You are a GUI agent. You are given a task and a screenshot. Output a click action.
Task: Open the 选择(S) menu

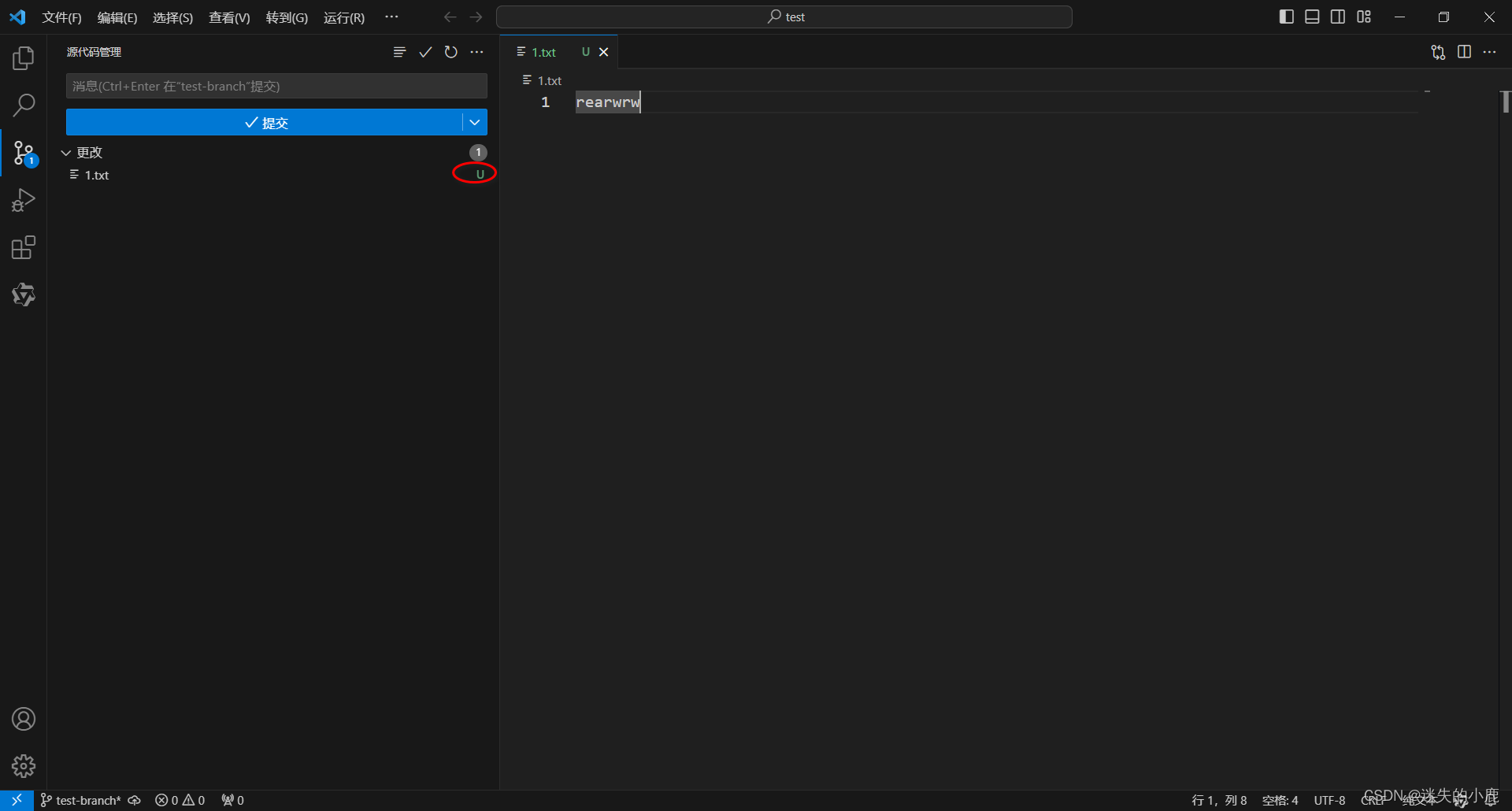(x=172, y=17)
